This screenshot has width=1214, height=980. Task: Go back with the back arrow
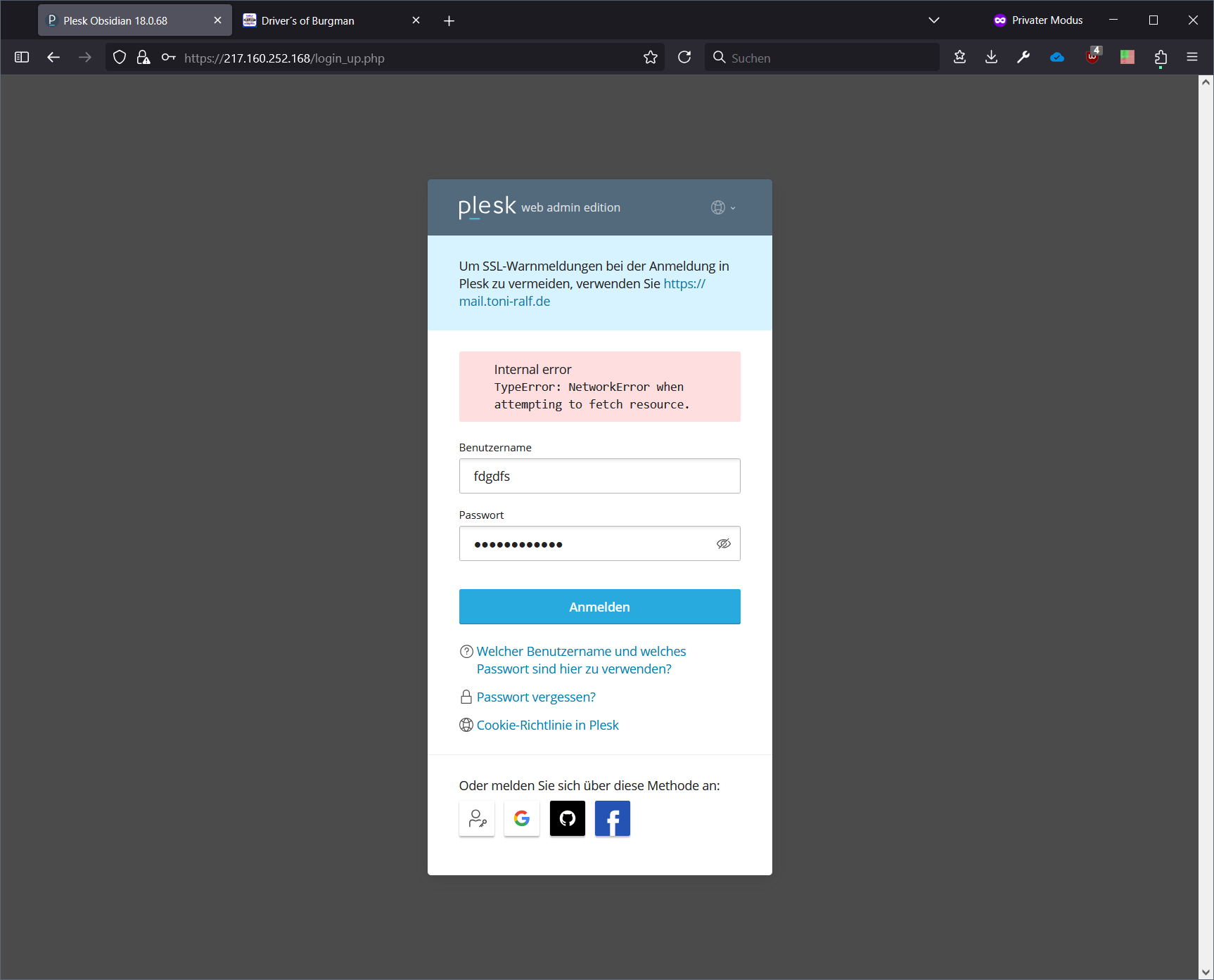pos(53,58)
